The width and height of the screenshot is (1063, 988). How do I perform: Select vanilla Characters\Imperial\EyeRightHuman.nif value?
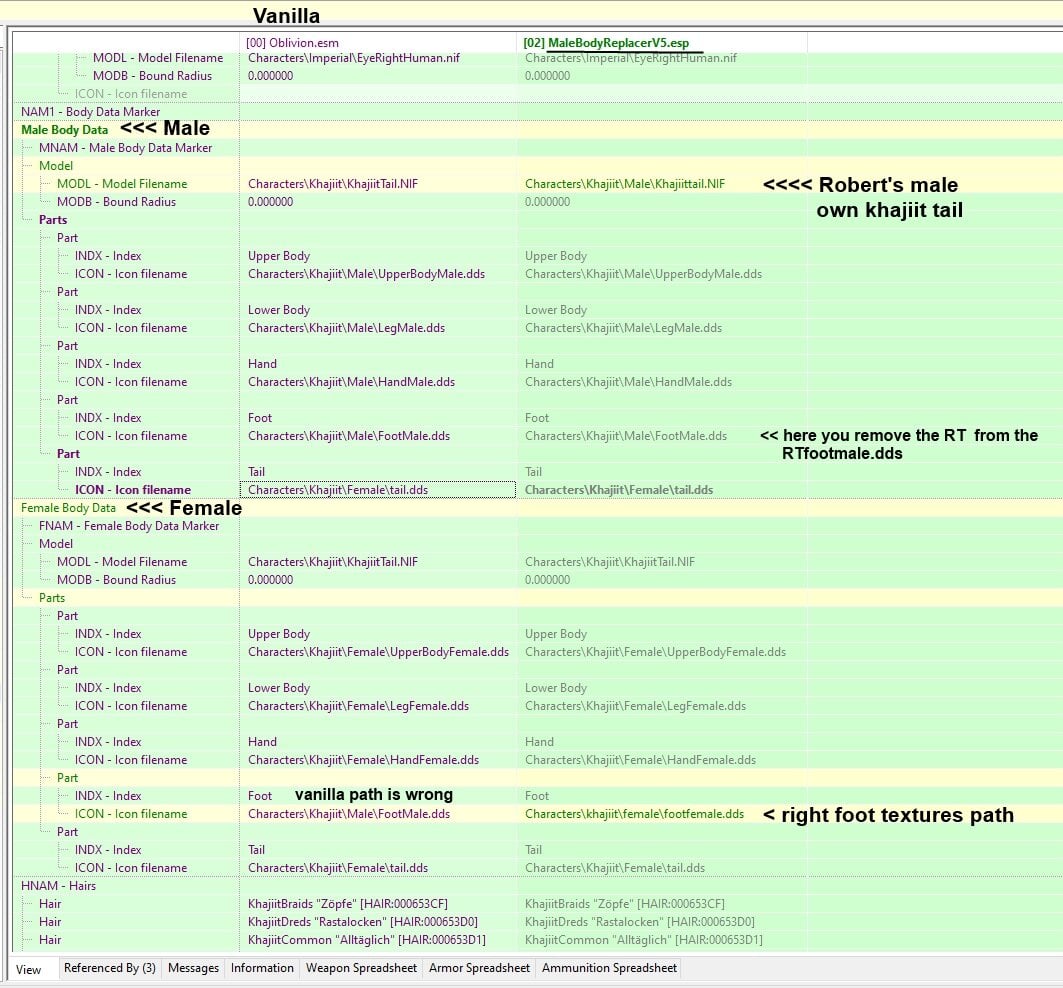(x=354, y=58)
